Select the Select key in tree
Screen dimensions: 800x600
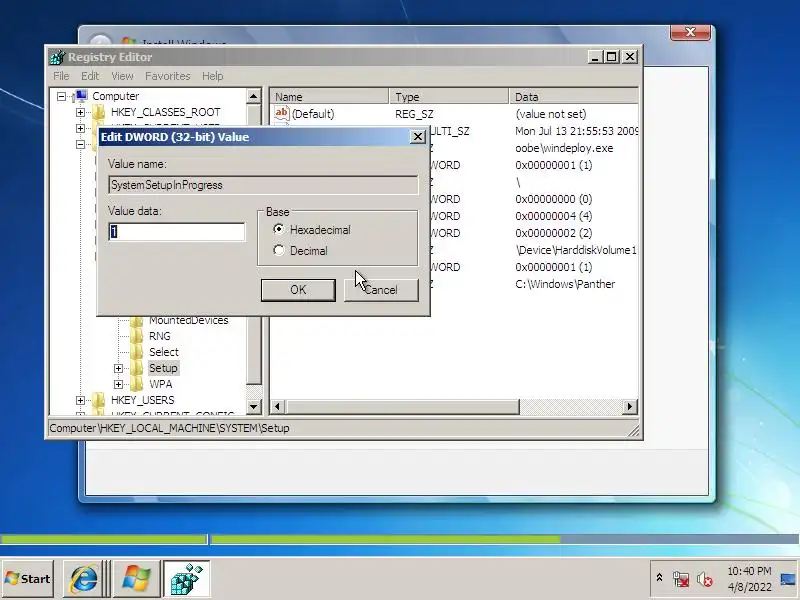point(164,352)
